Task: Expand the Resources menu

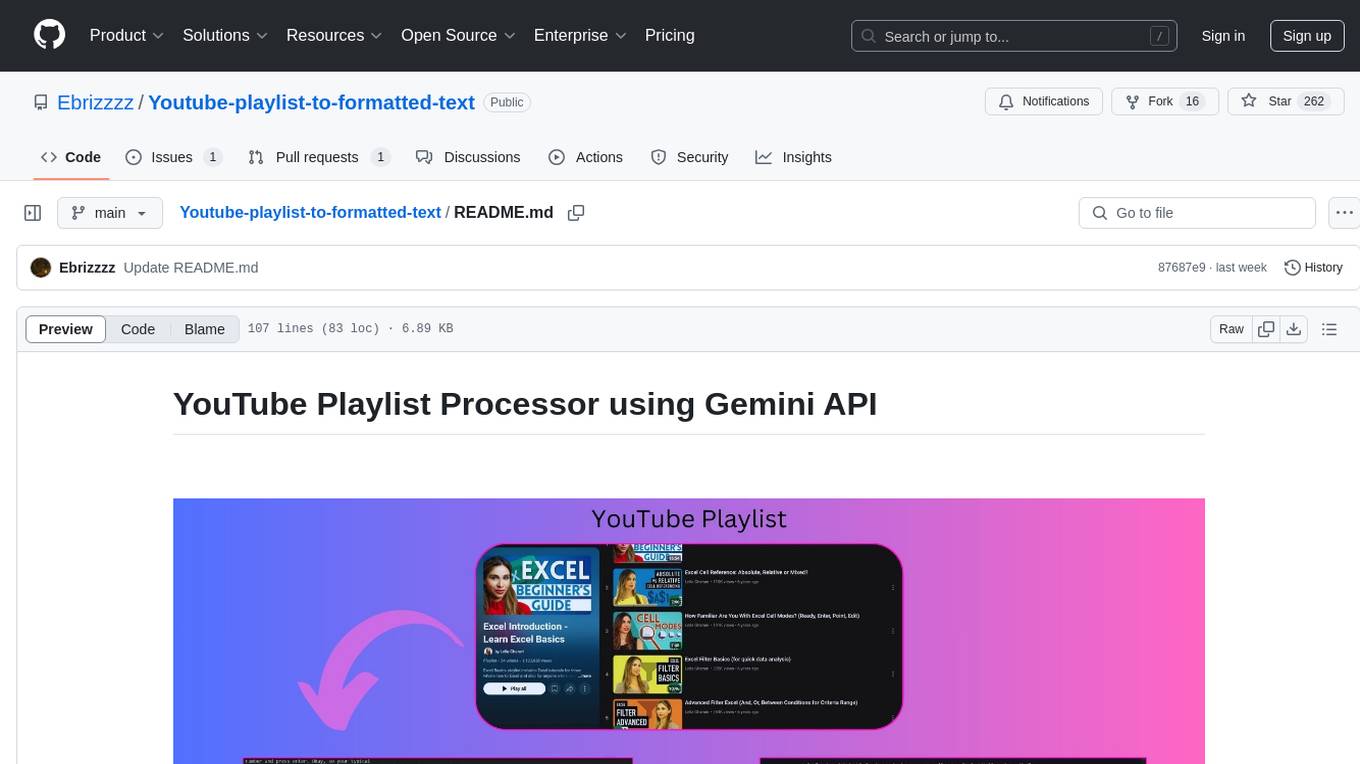Action: coord(335,35)
